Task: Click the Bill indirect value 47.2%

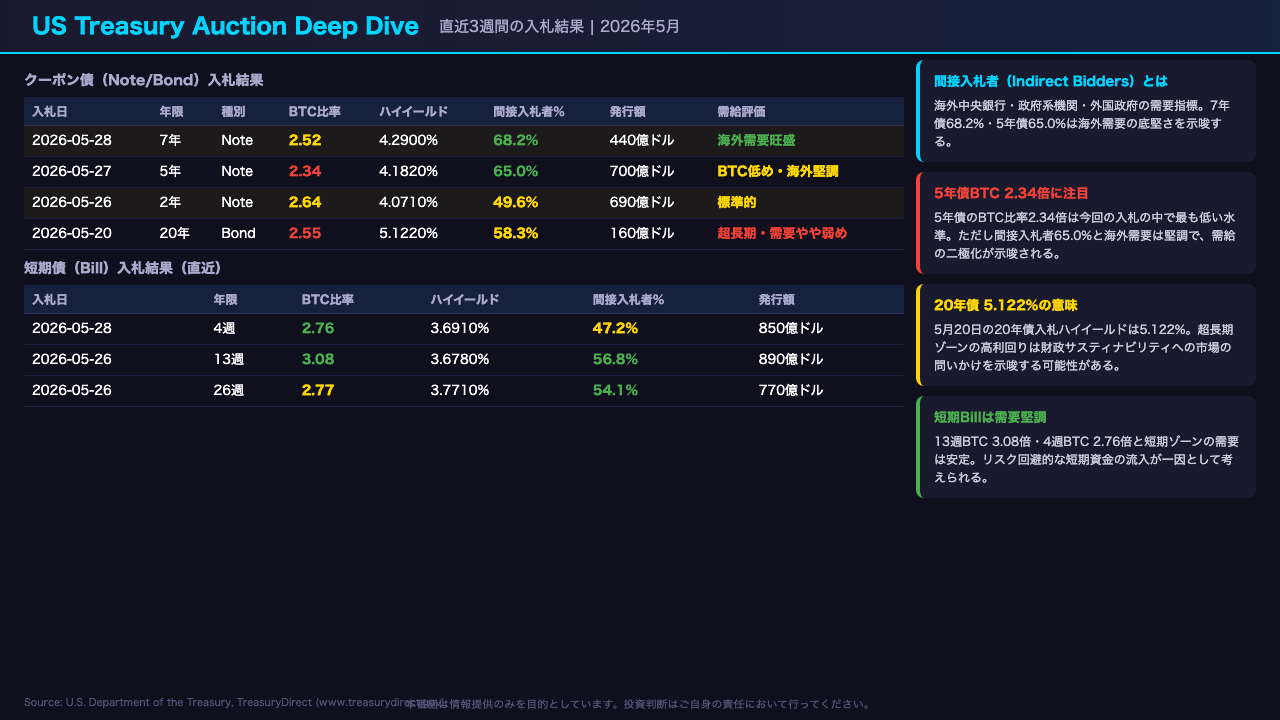Action: click(x=615, y=328)
